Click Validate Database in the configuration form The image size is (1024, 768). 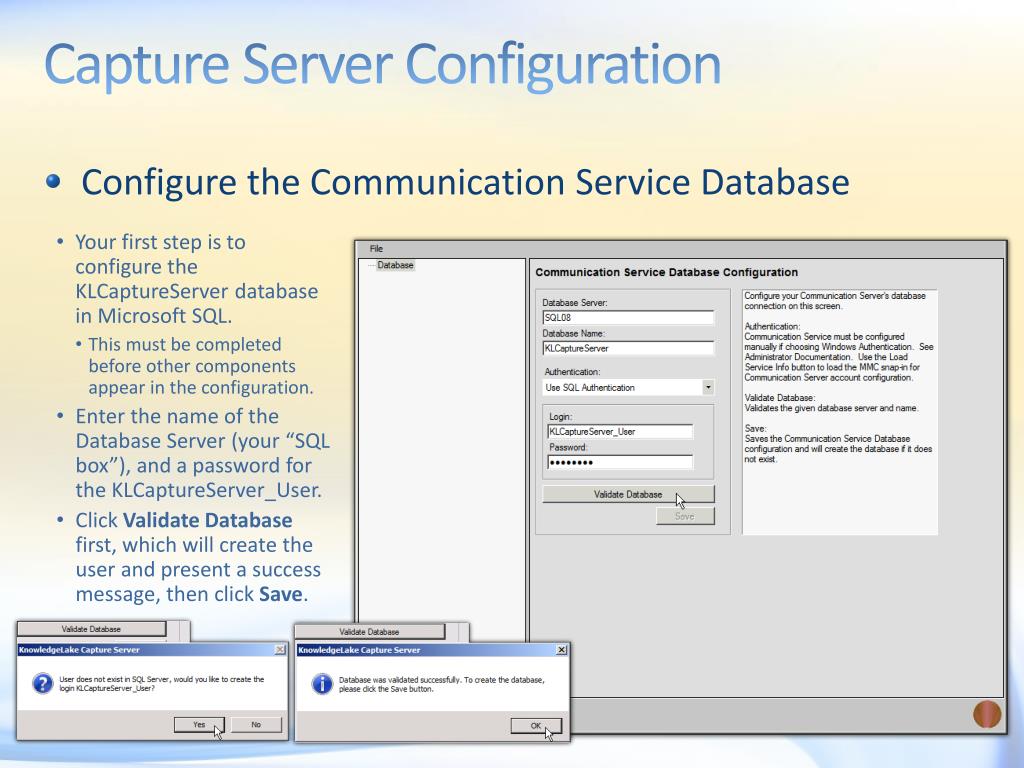(628, 494)
